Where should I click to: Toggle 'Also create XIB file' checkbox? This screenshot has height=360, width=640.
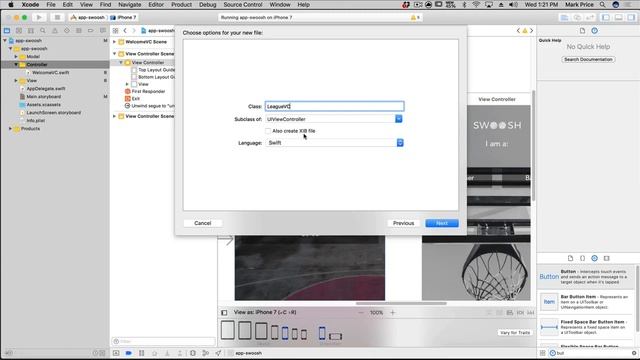click(268, 131)
